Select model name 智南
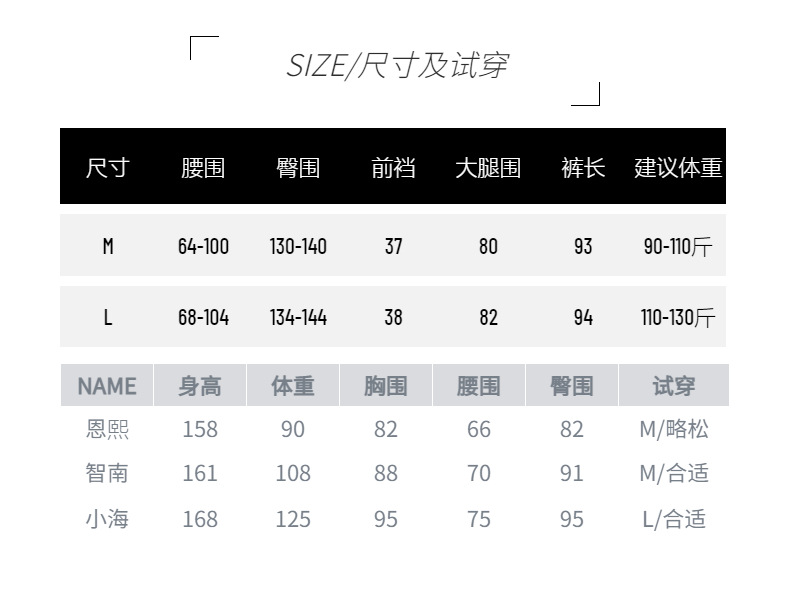The width and height of the screenshot is (790, 595). click(107, 473)
